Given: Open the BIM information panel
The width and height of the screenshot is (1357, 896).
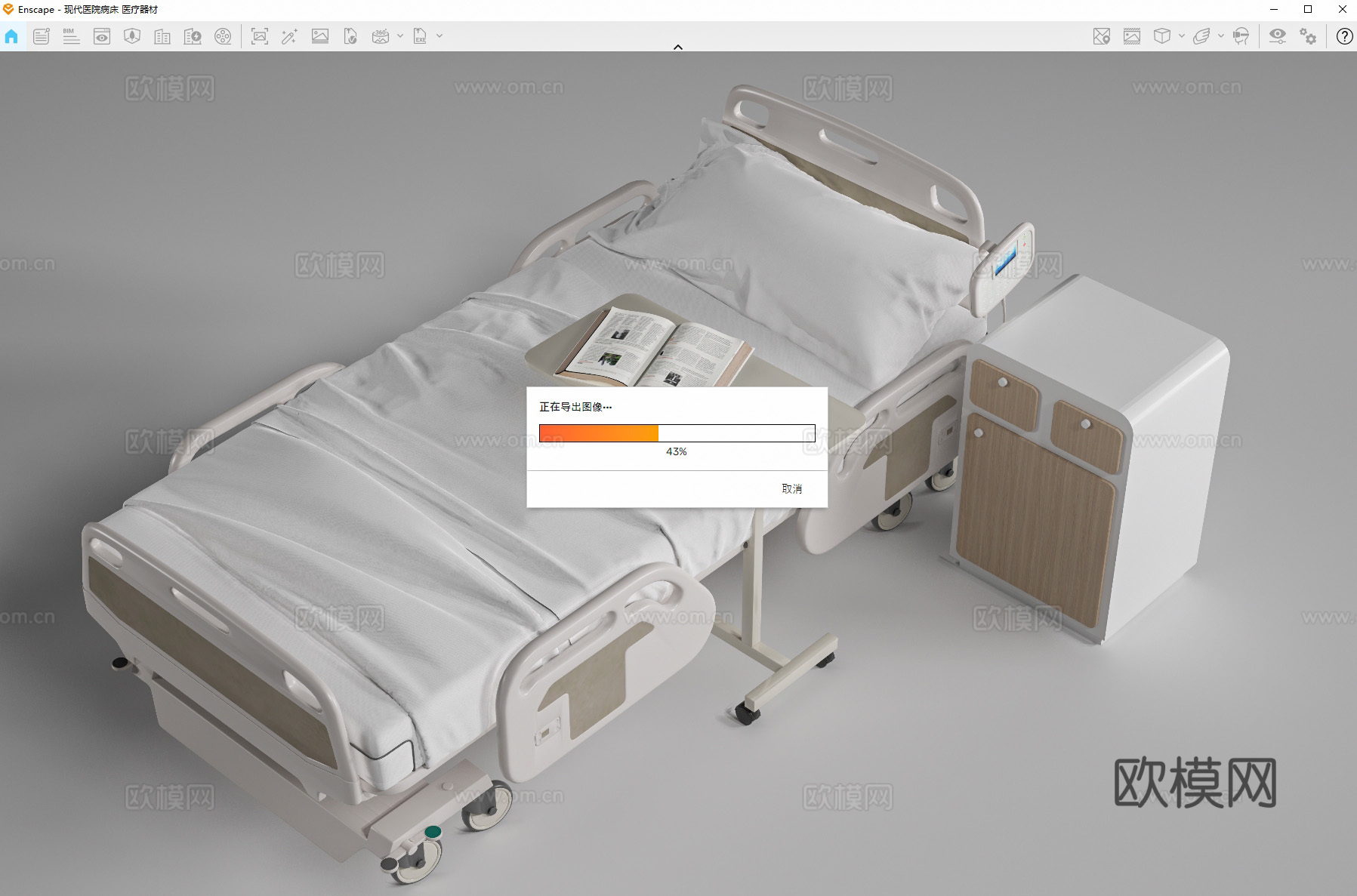Looking at the screenshot, I should pyautogui.click(x=71, y=36).
